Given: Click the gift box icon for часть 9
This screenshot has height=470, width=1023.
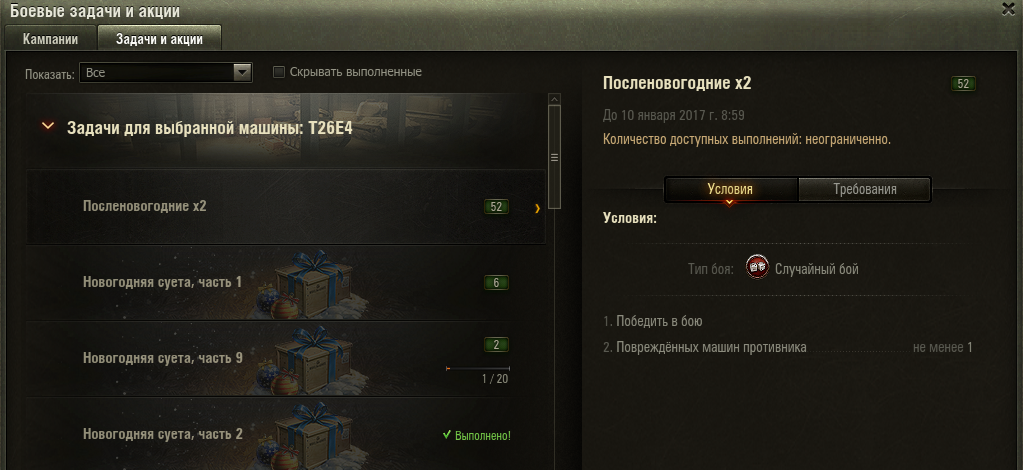Looking at the screenshot, I should coord(309,360).
